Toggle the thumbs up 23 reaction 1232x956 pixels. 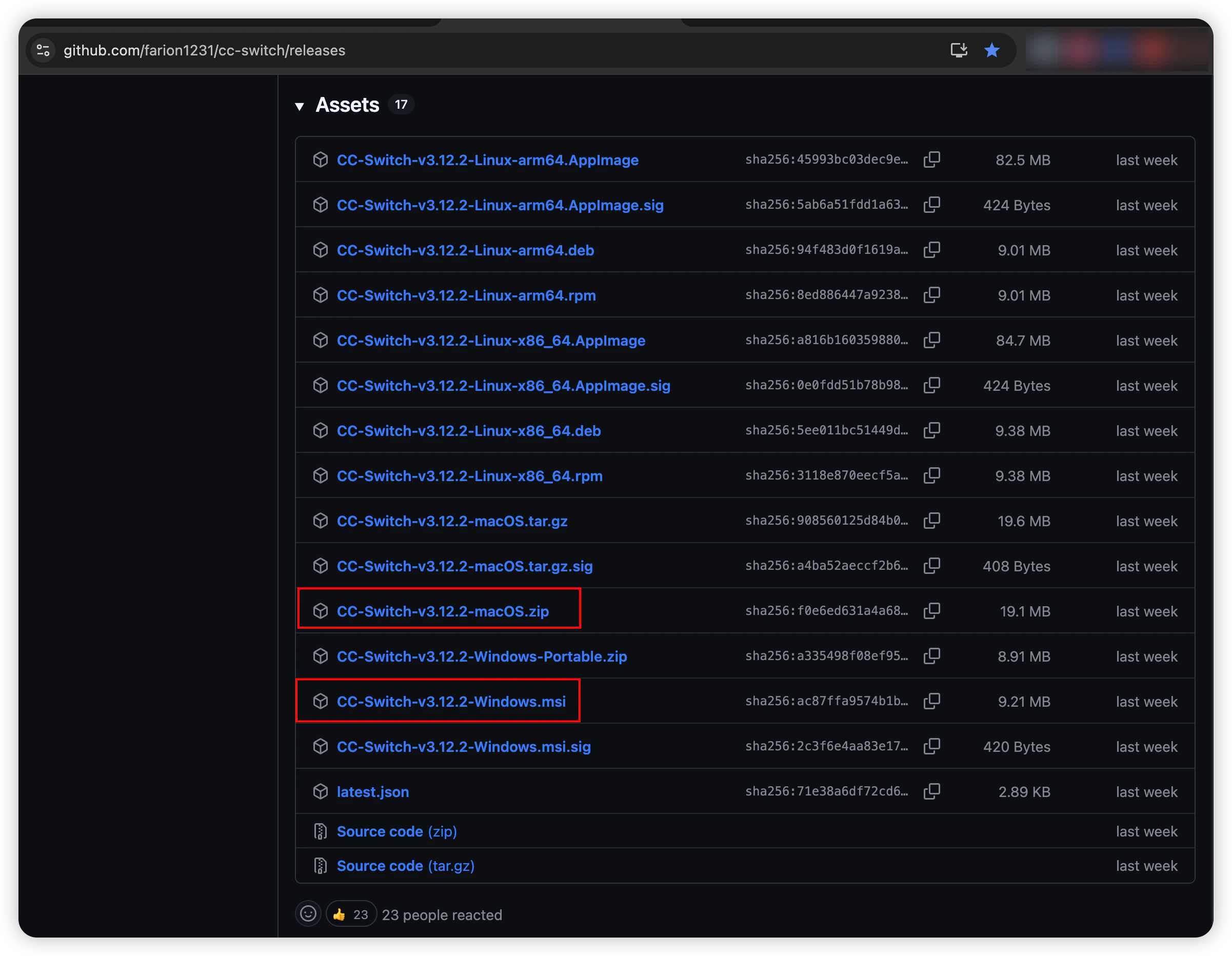tap(351, 914)
